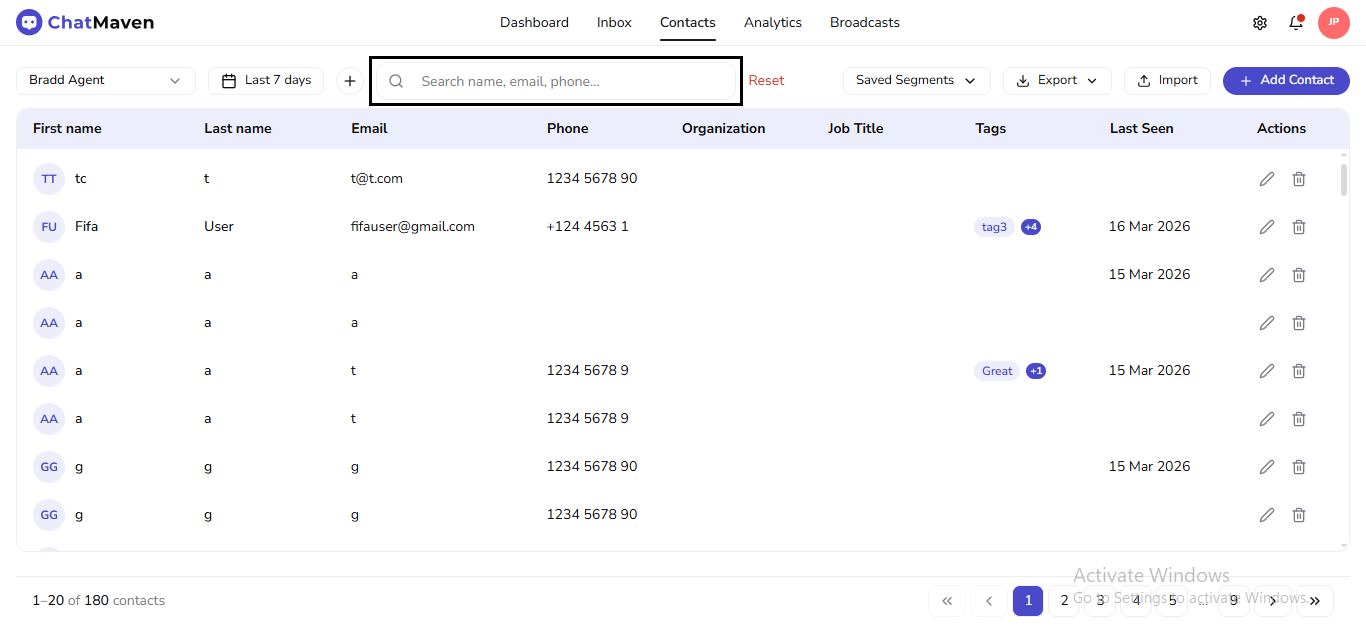Expand the Saved Segments dropdown
This screenshot has width=1366, height=627.
click(x=916, y=80)
